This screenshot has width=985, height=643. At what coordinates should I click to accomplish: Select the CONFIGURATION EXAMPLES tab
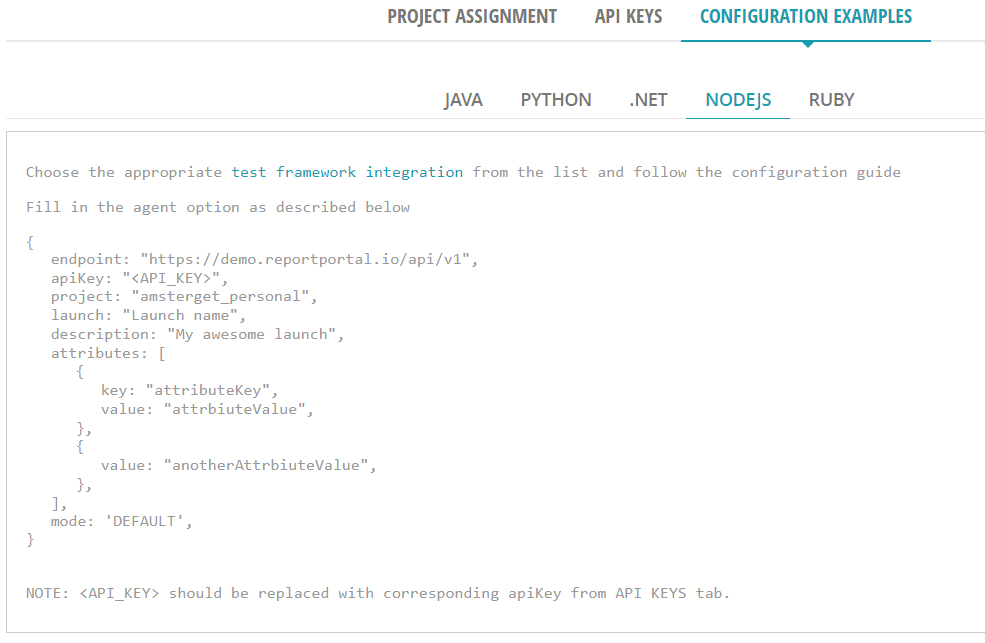point(806,16)
